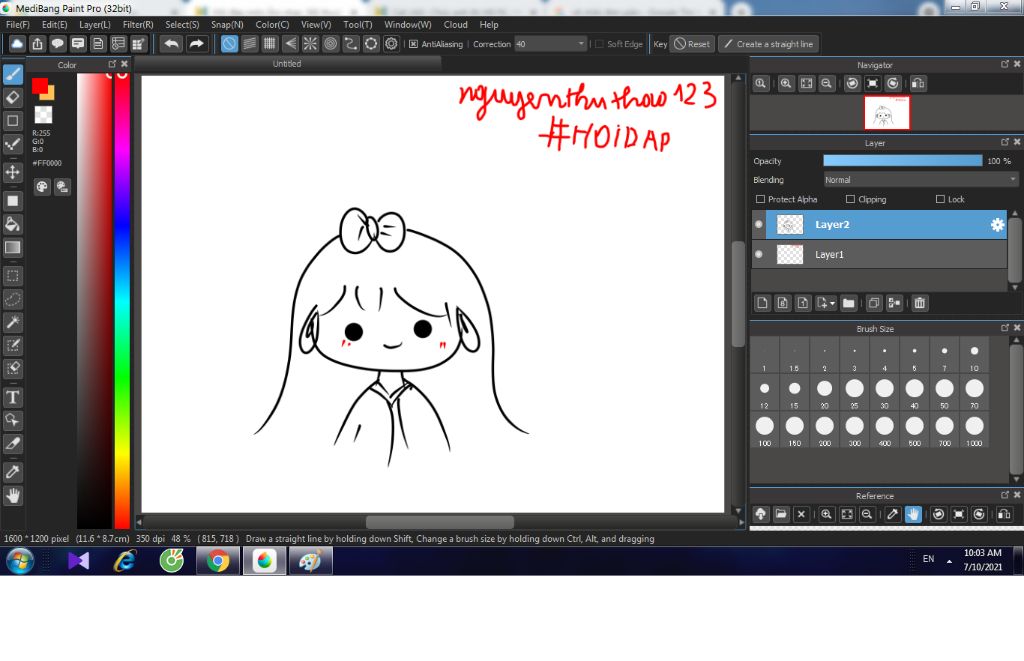Select the Bucket fill tool
Image resolution: width=1024 pixels, height=661 pixels.
tap(13, 224)
